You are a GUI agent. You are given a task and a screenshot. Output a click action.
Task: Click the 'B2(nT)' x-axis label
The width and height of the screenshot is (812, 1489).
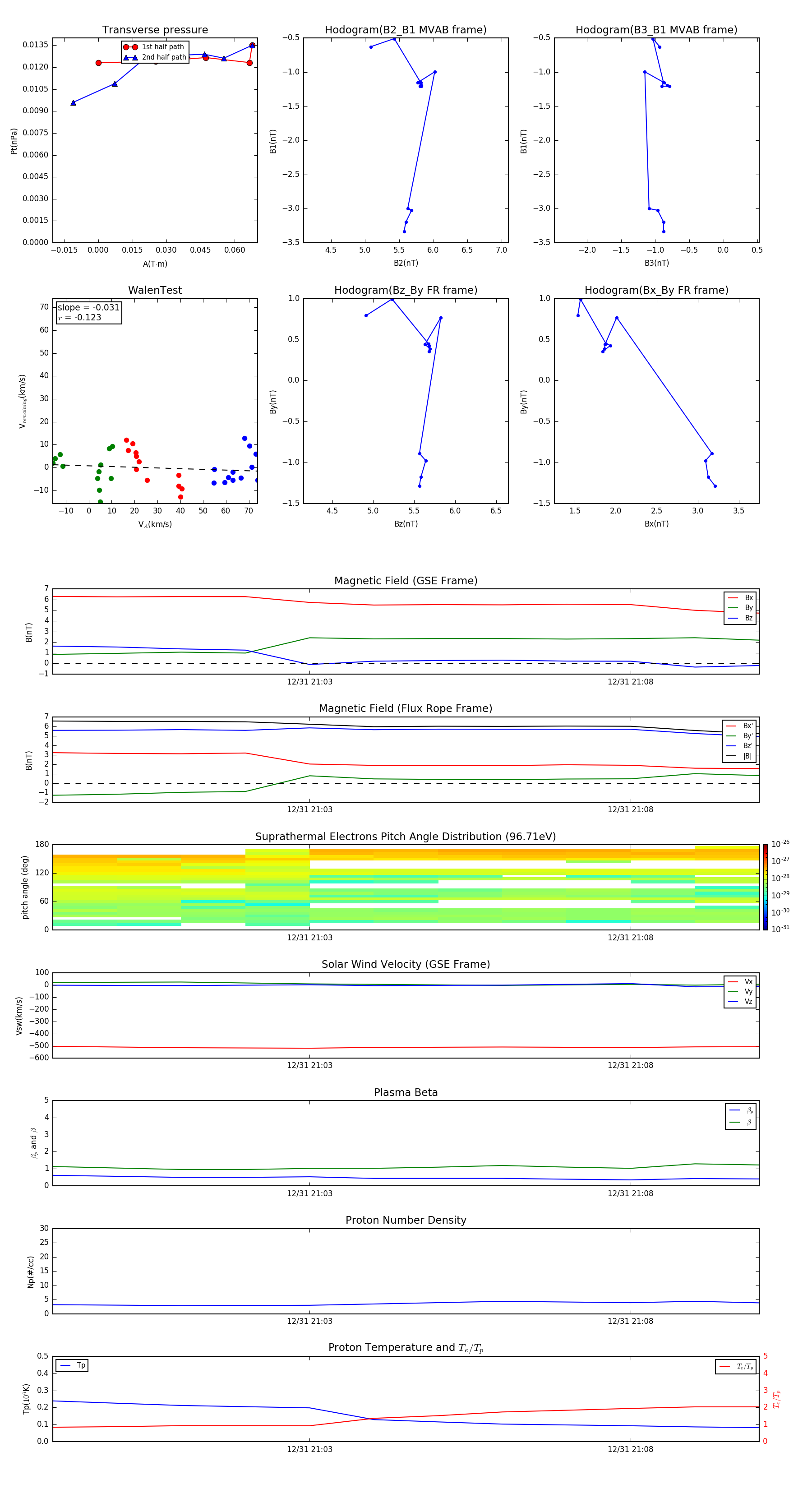406,263
